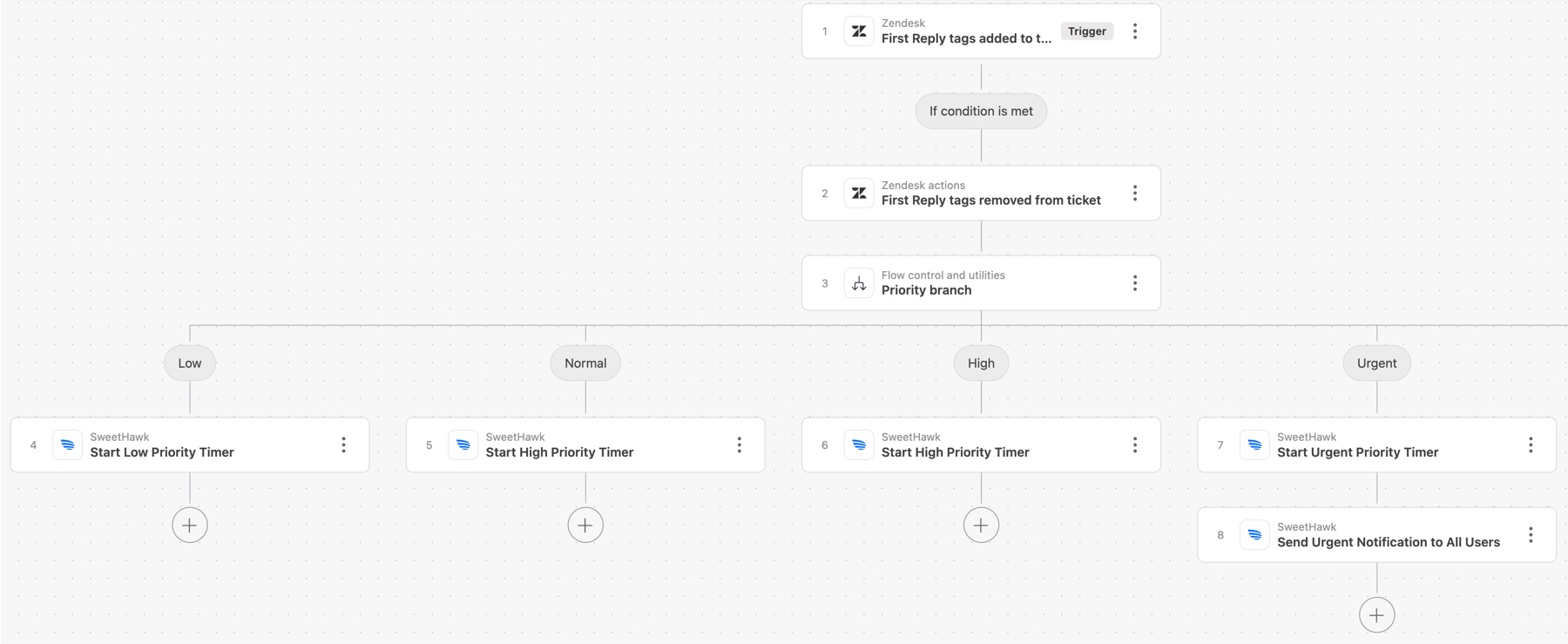Open 'Start Low Priority Timer' step
The width and height of the screenshot is (1568, 644).
tap(190, 445)
